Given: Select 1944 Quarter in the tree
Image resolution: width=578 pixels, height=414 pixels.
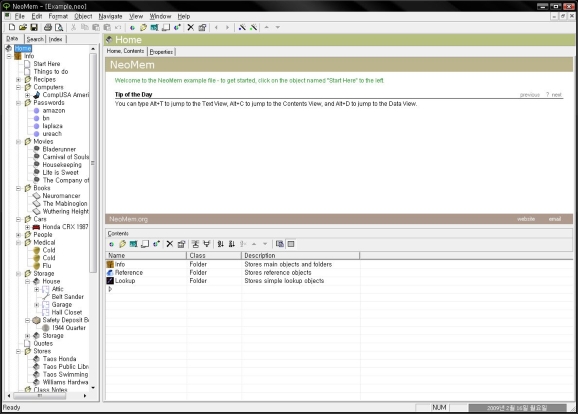Looking at the screenshot, I should click(x=69, y=328).
